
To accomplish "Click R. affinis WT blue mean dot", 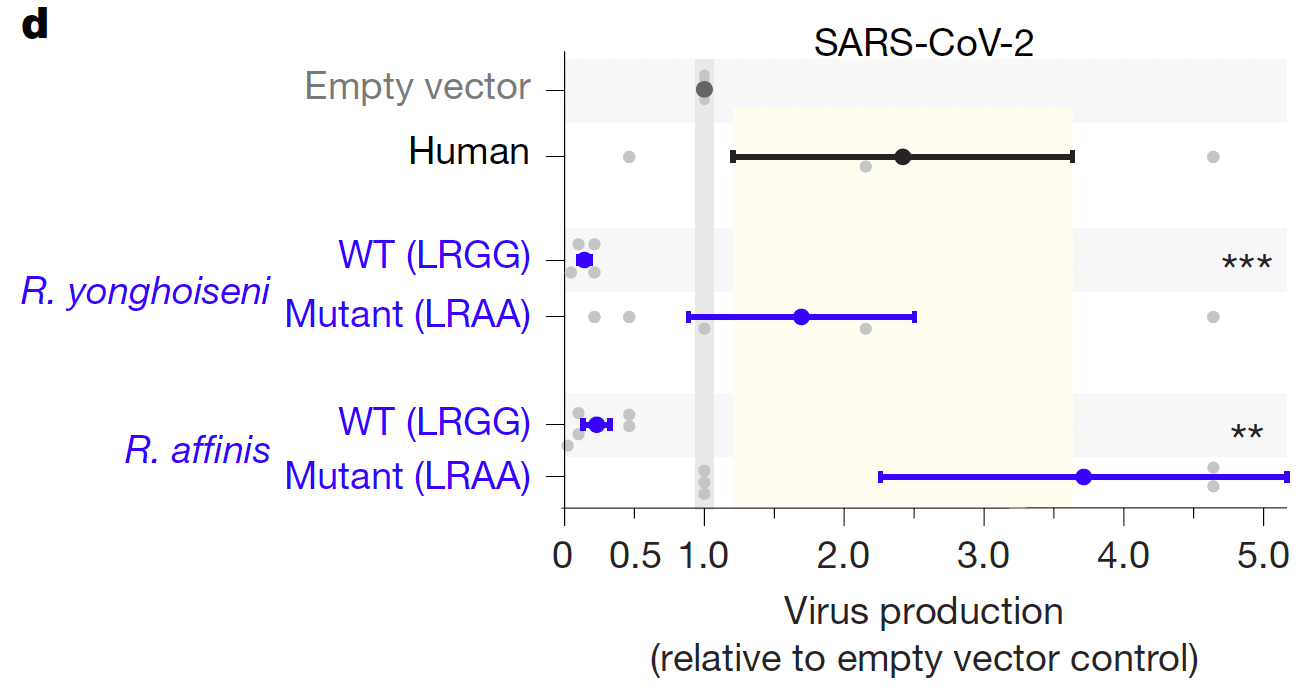I will [597, 424].
